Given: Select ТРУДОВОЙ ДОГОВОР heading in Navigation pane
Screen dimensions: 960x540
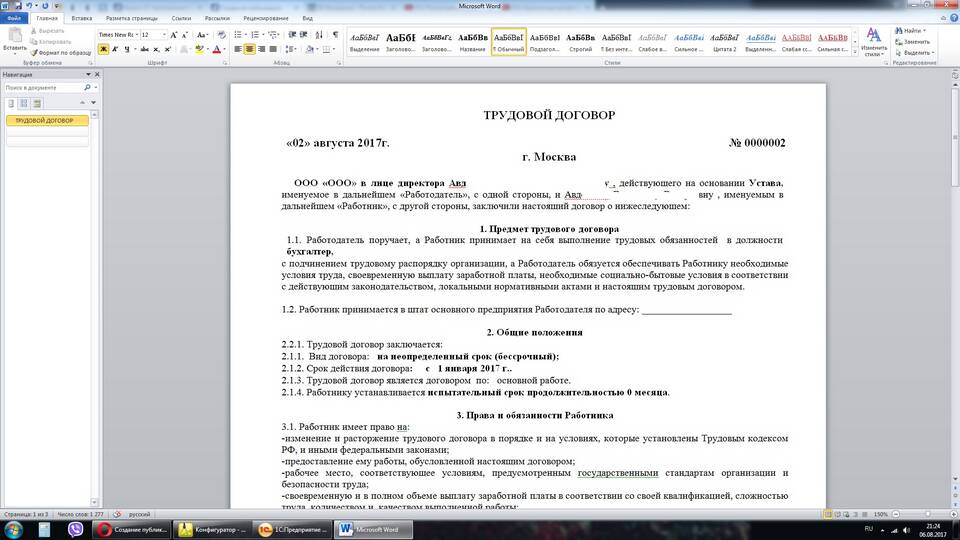Looking at the screenshot, I should [47, 121].
